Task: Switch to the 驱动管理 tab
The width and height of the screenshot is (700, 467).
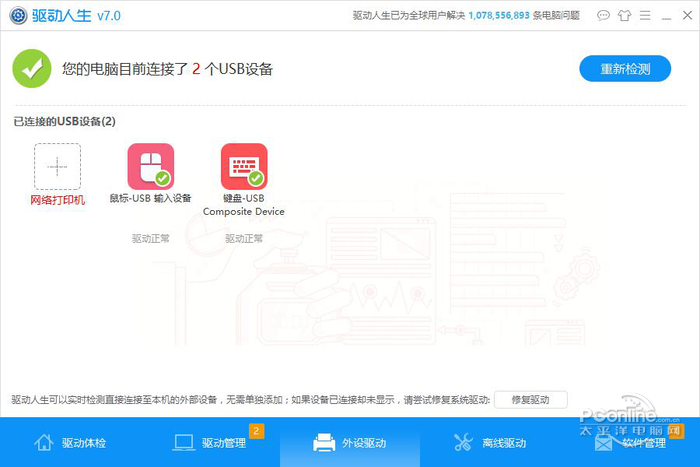Action: pyautogui.click(x=210, y=442)
